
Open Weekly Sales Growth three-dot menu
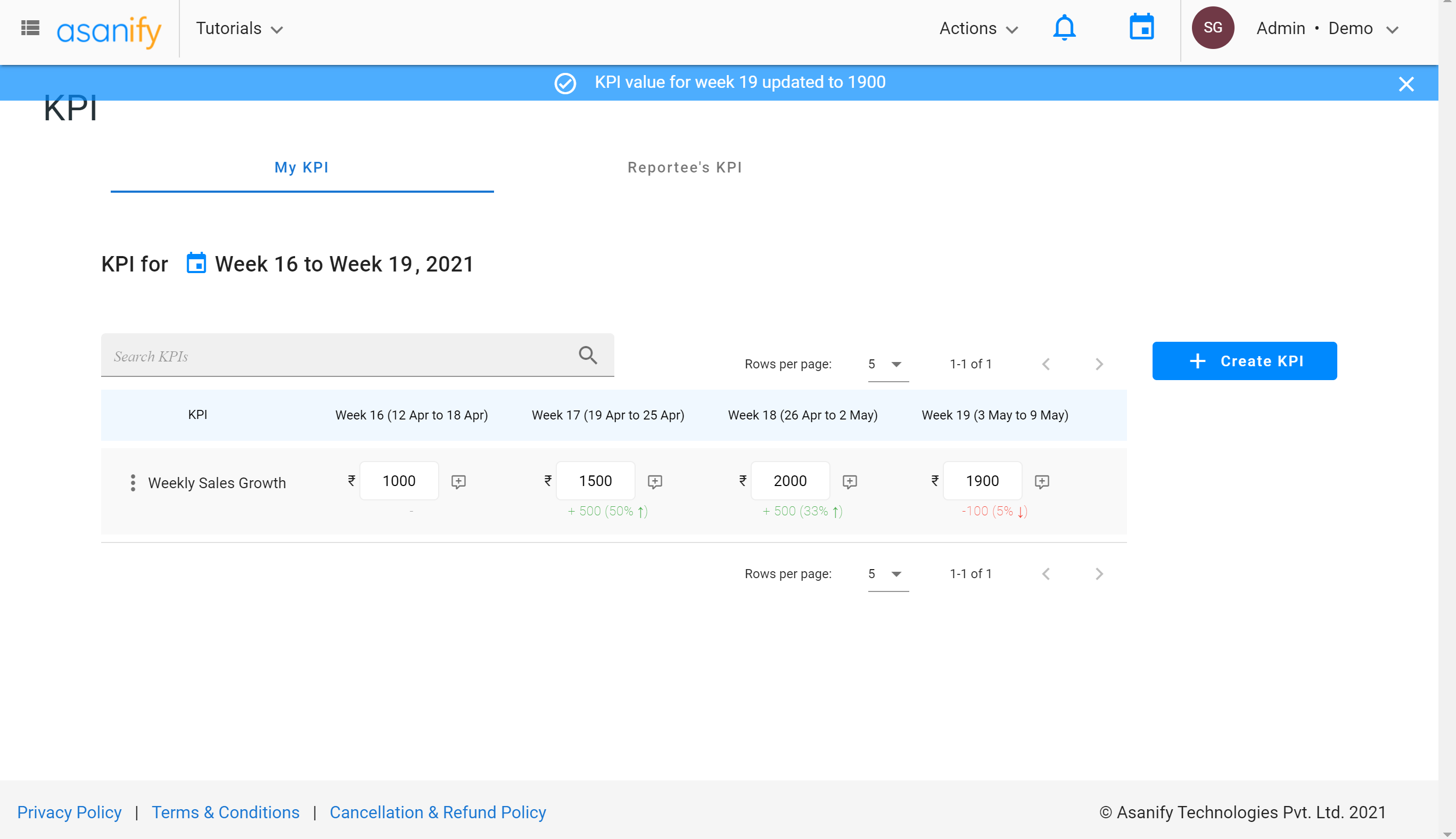[x=133, y=482]
